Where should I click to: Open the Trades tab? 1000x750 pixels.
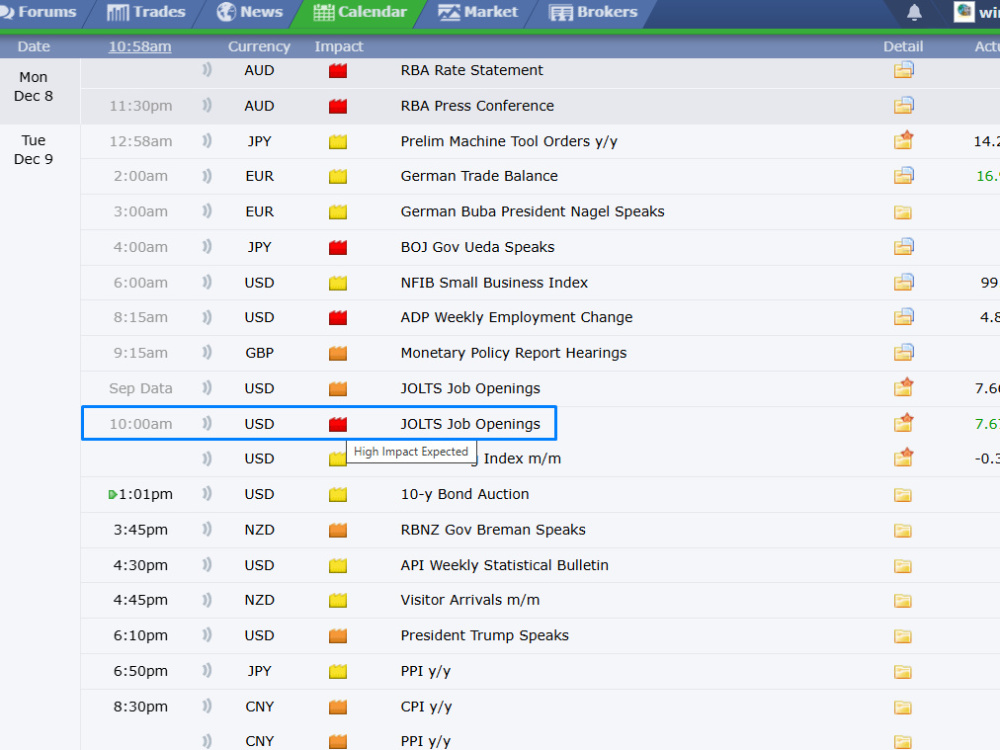click(146, 12)
